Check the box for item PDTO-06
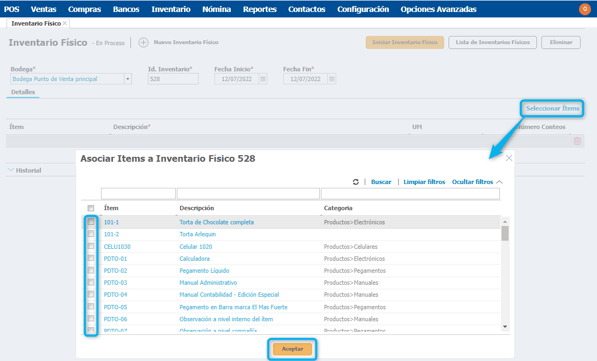 point(91,319)
